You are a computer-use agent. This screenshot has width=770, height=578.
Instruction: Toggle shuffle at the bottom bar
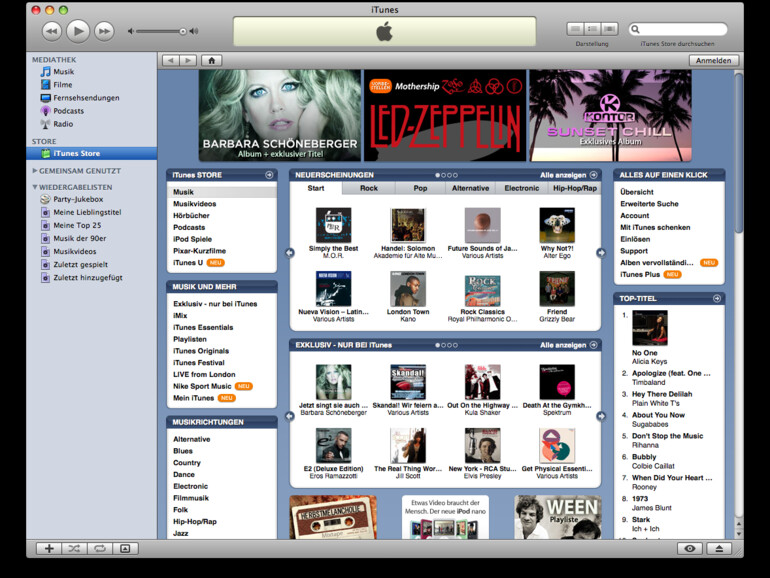(74, 549)
